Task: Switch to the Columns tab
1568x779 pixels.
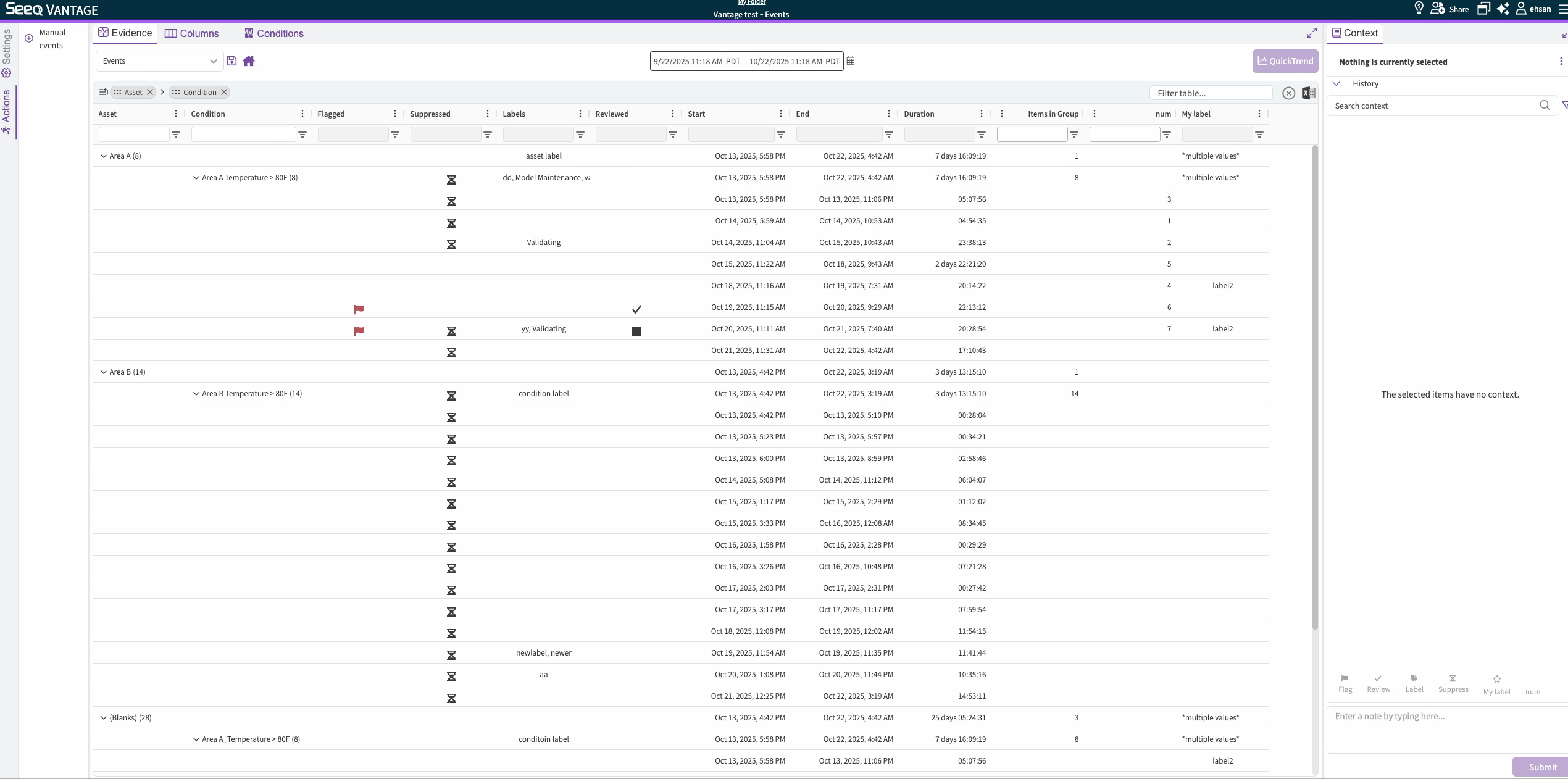Action: coord(192,33)
